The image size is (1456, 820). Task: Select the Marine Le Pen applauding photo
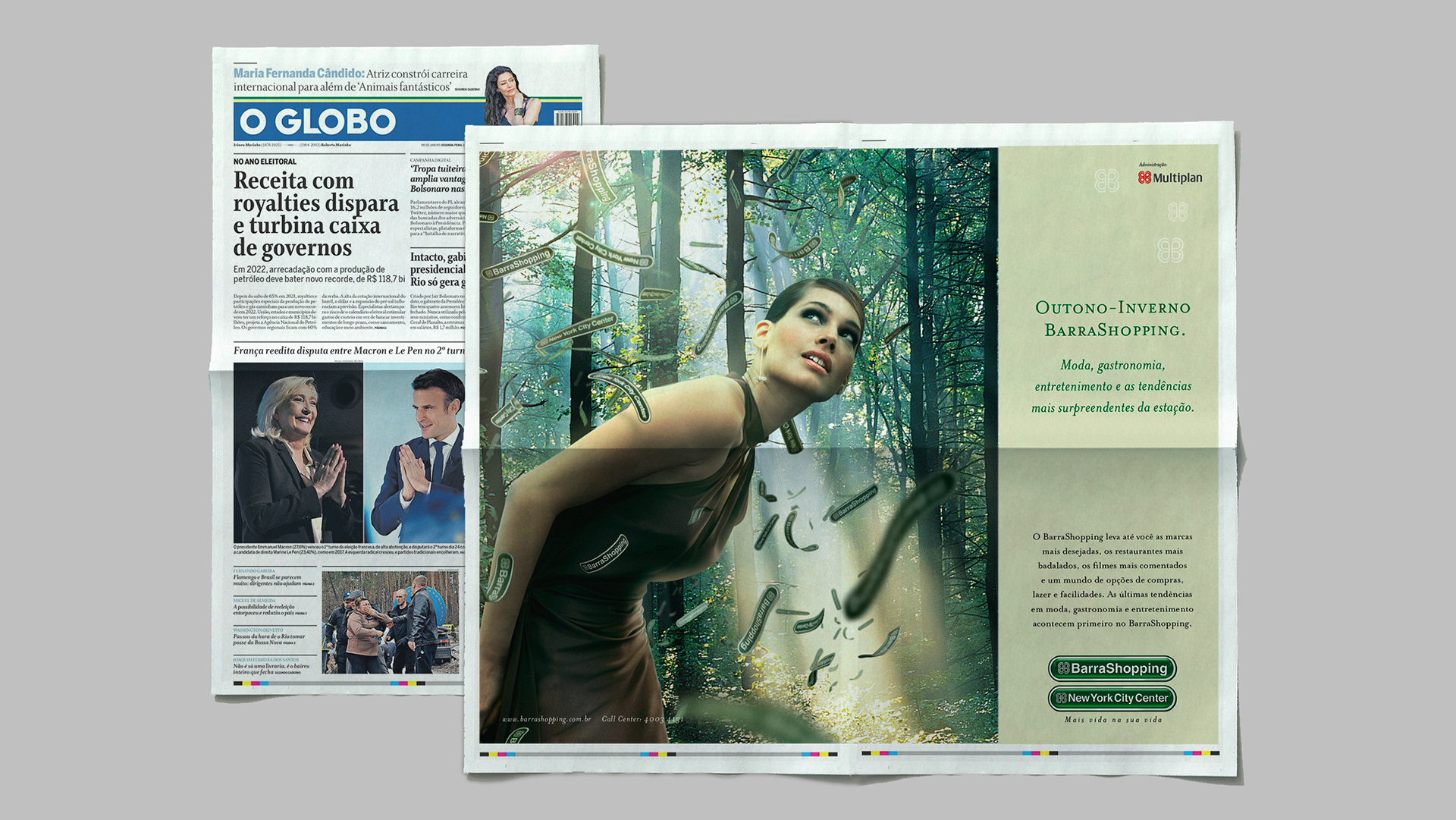298,453
